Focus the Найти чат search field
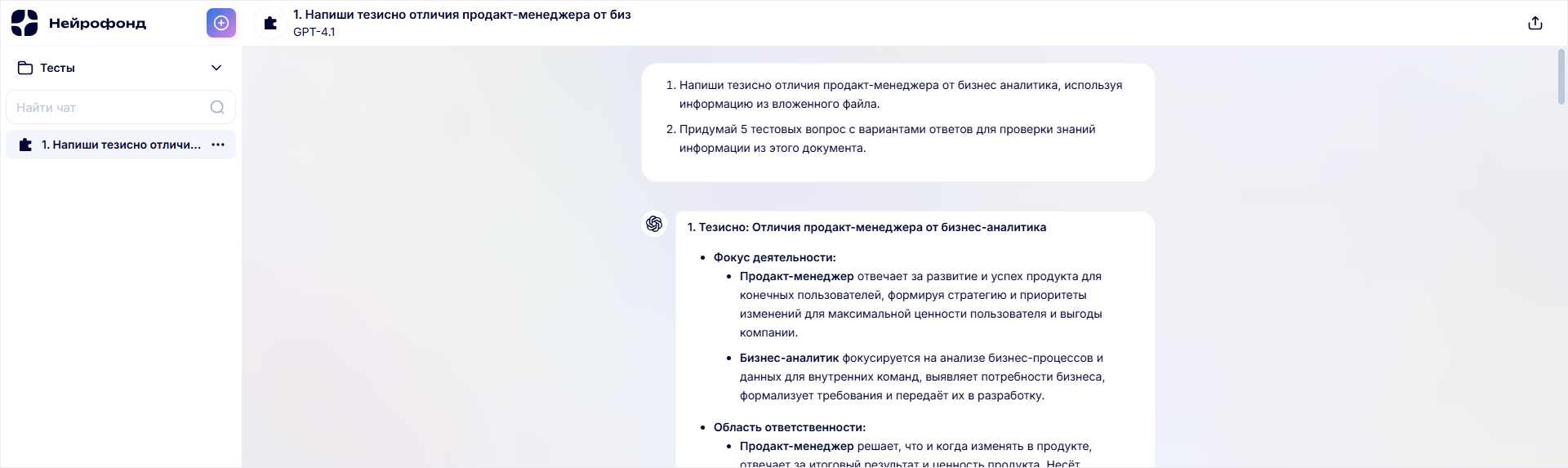This screenshot has height=468, width=1568. 121,107
